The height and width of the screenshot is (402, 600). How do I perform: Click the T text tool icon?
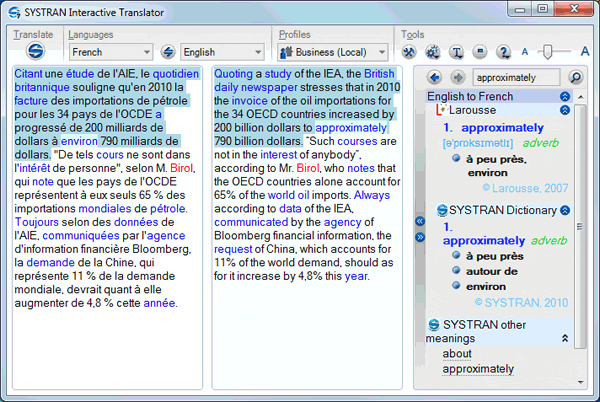pos(457,52)
